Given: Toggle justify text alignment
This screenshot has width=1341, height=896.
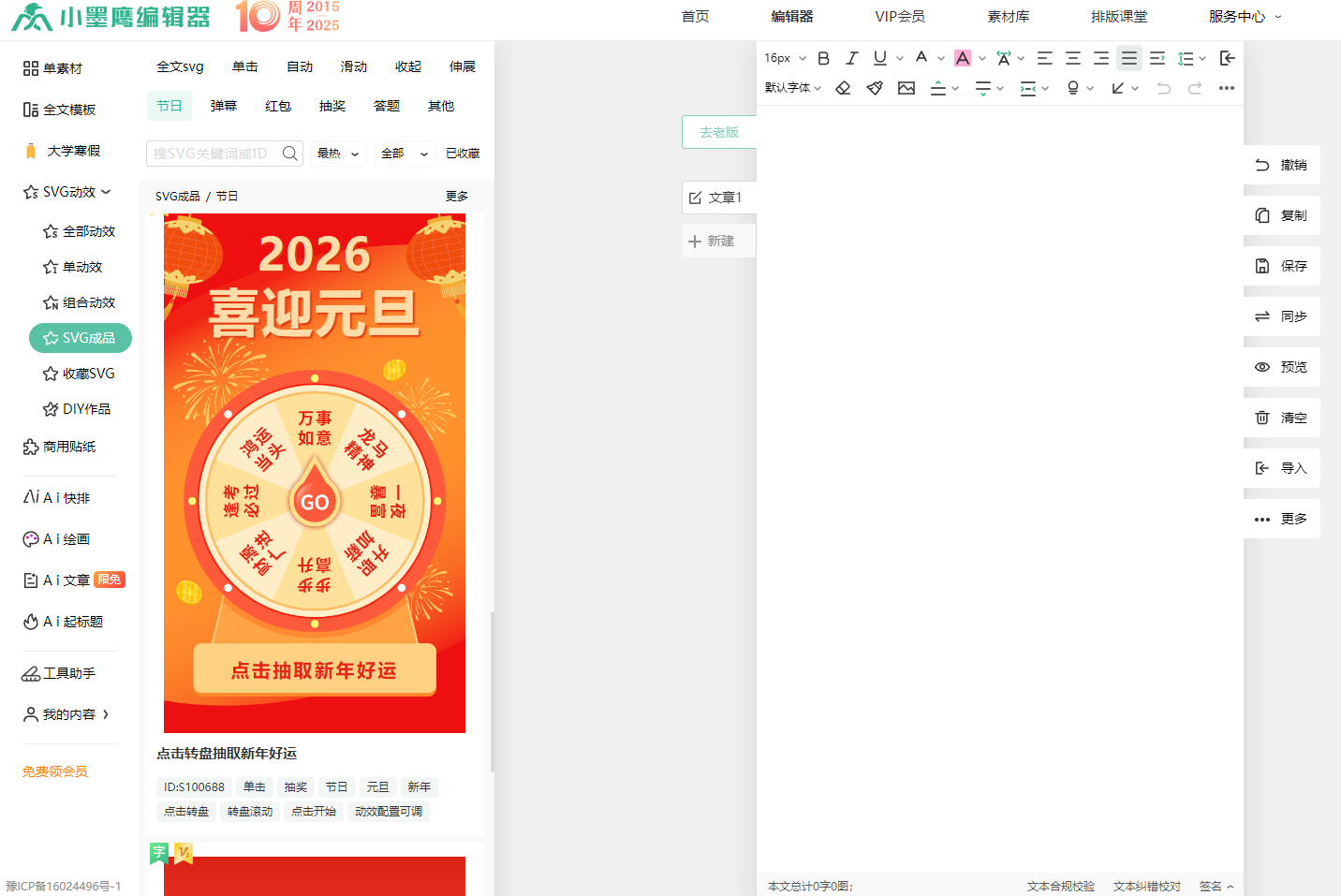Looking at the screenshot, I should tap(1129, 58).
